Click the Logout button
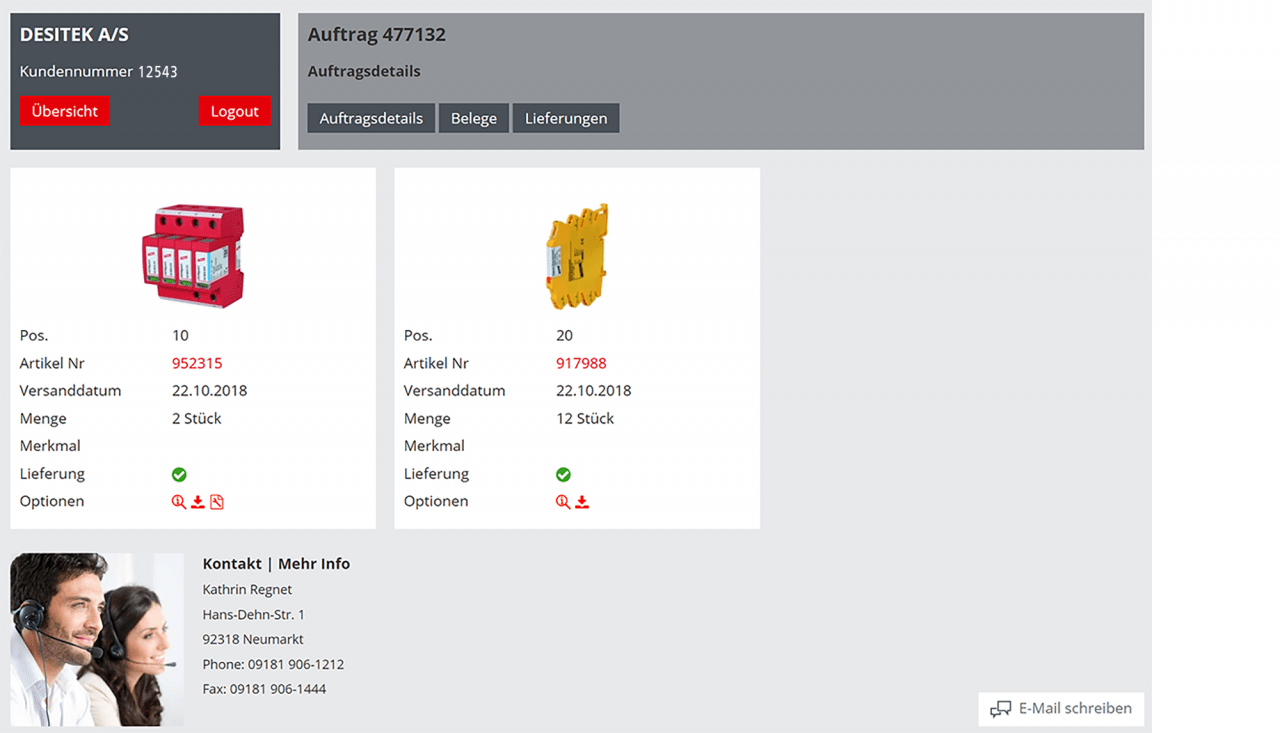This screenshot has height=733, width=1280. tap(235, 111)
